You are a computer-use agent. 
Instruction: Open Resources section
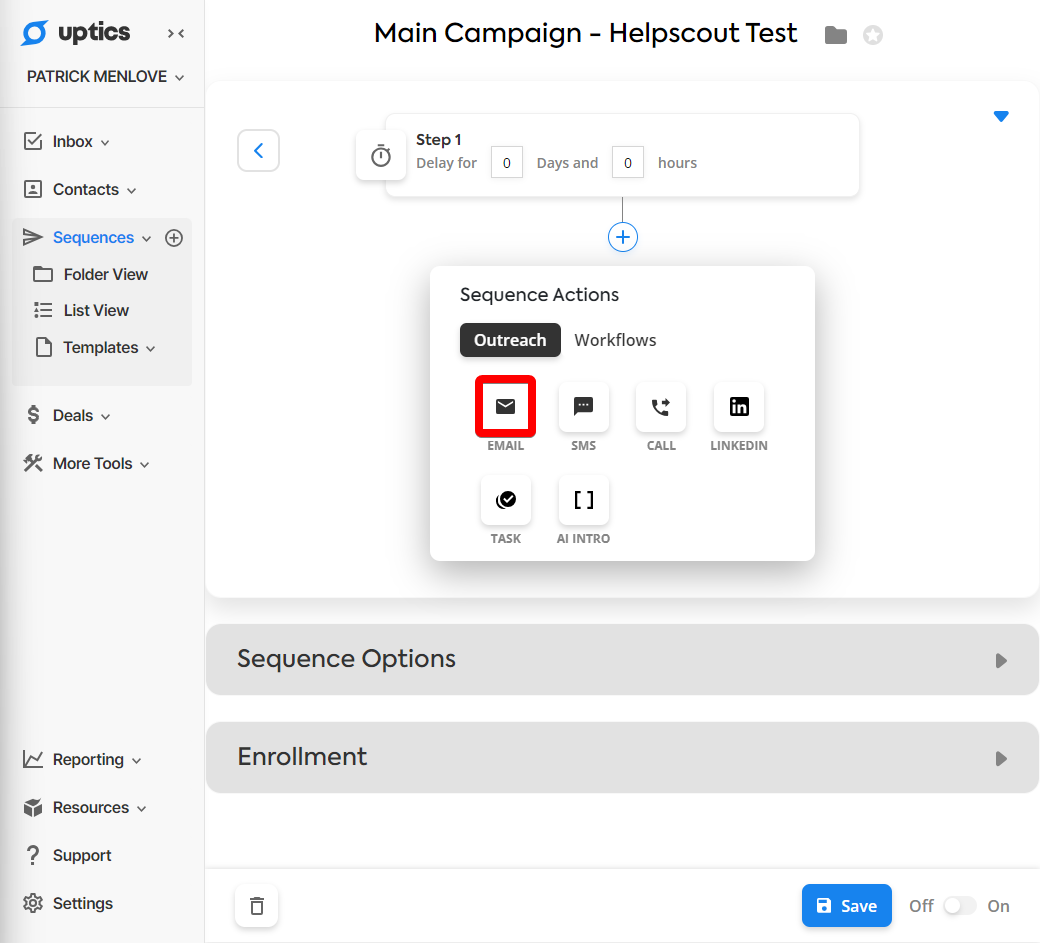(x=84, y=808)
